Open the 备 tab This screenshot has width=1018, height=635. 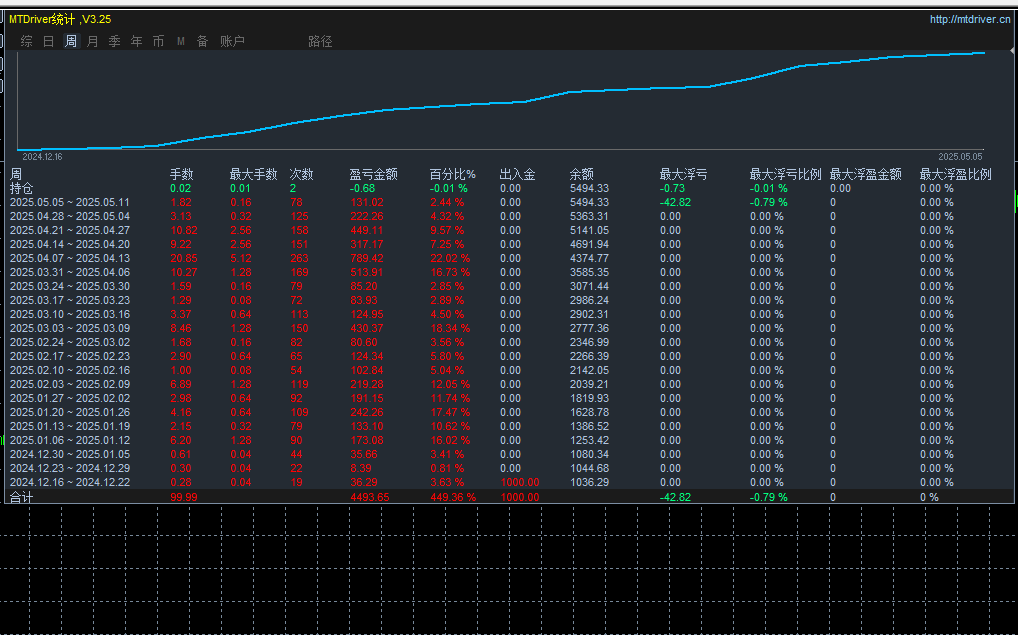click(203, 41)
